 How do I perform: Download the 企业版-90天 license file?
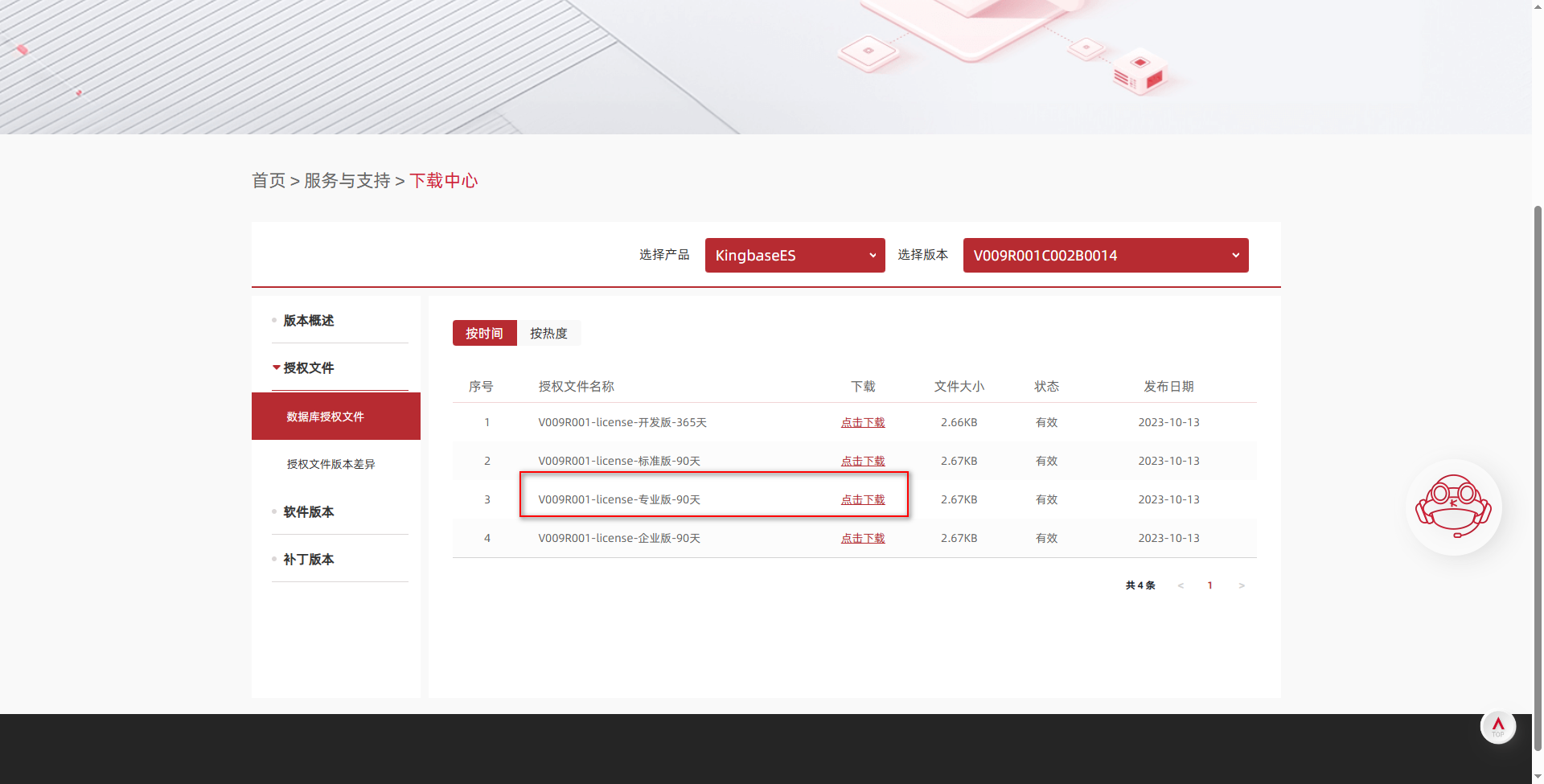coord(863,537)
